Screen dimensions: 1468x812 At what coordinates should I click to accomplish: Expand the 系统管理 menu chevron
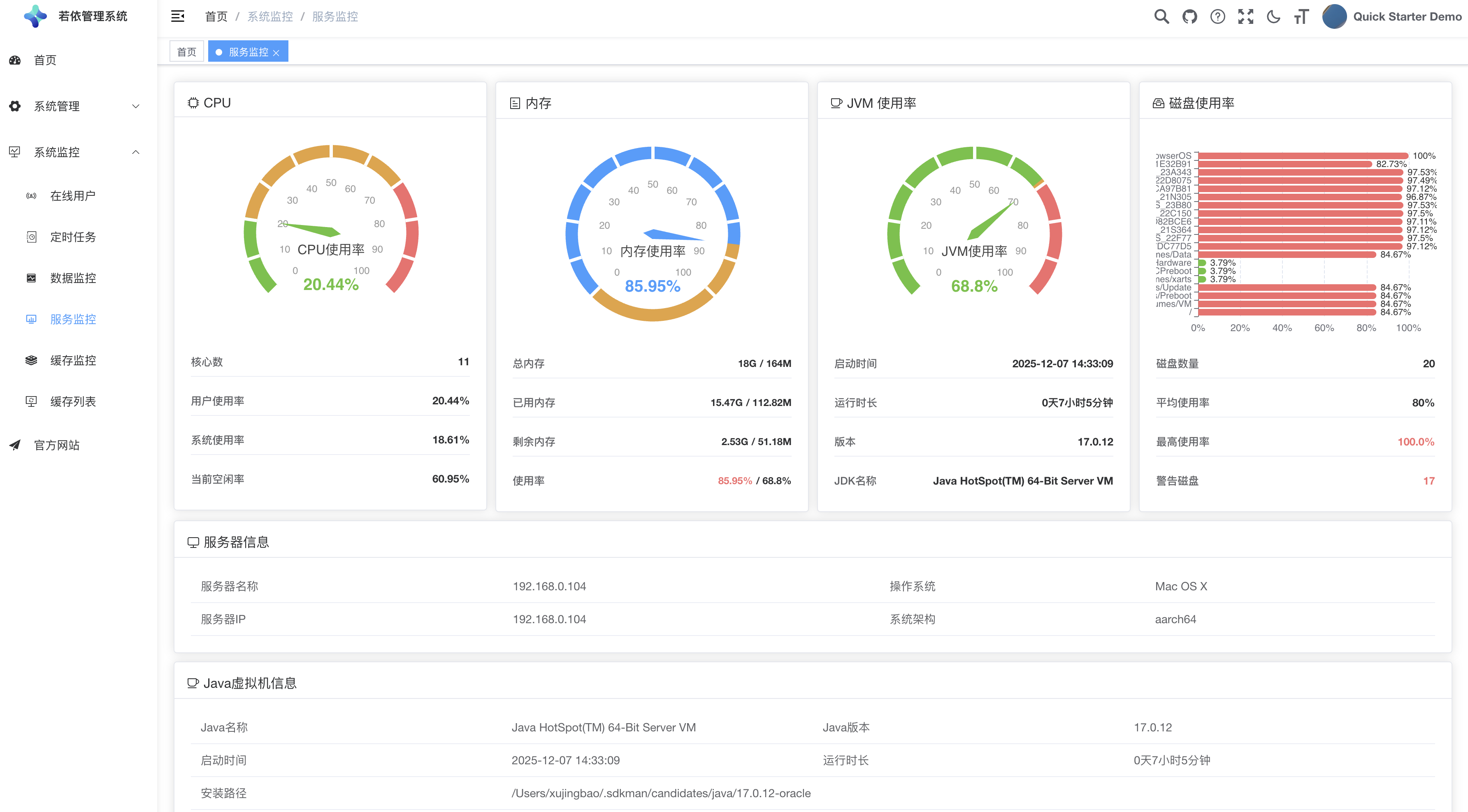click(136, 106)
